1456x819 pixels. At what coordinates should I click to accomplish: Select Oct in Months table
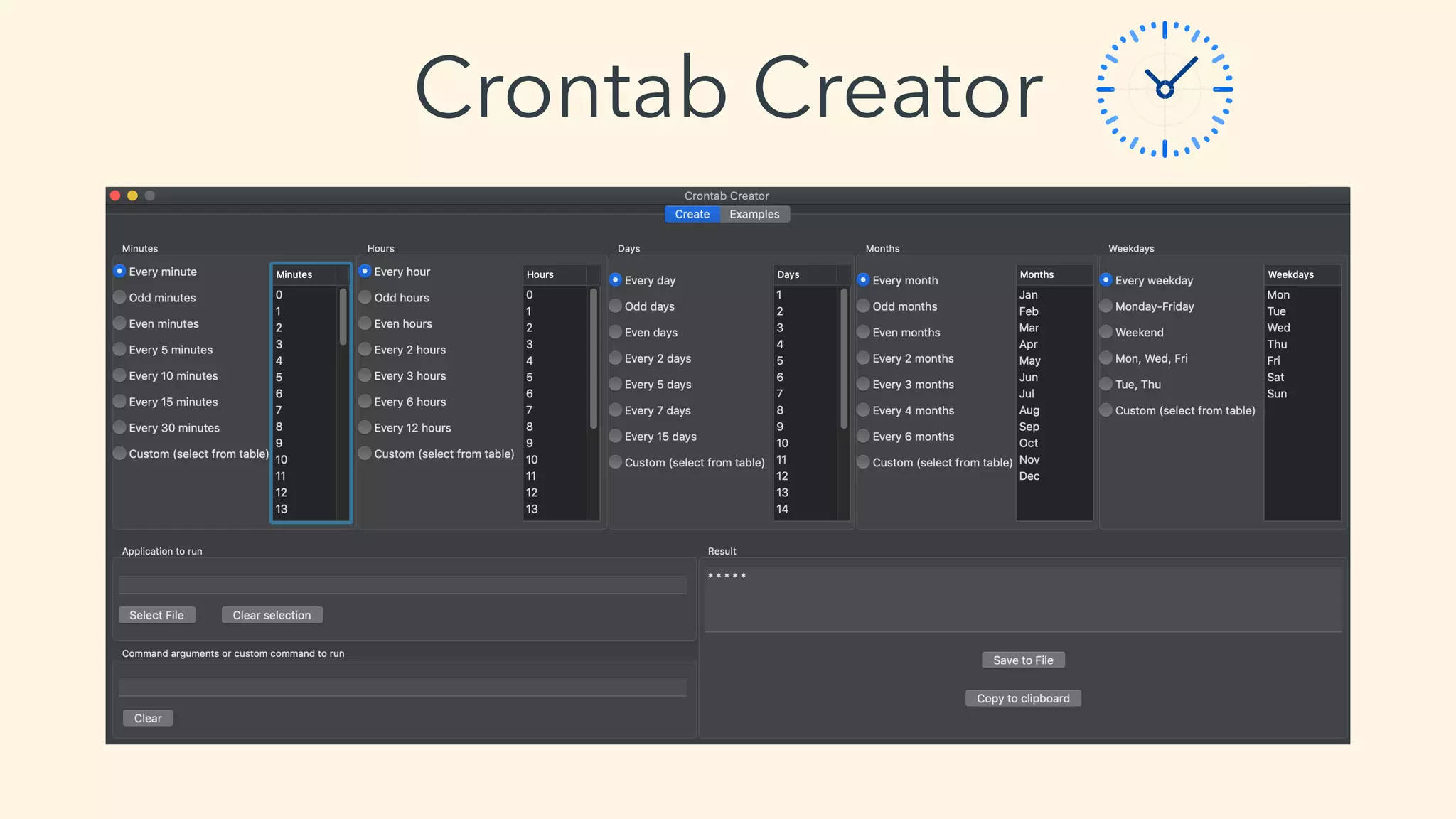click(1054, 443)
